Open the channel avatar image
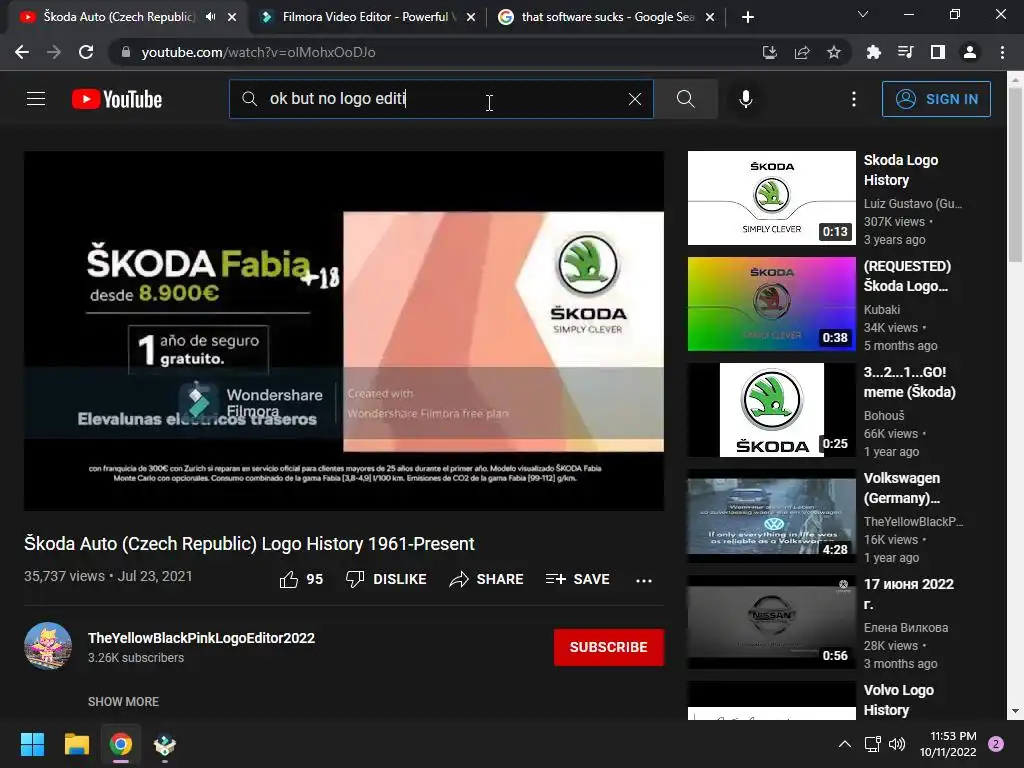Screen dimensions: 1024x768 pyautogui.click(x=48, y=646)
